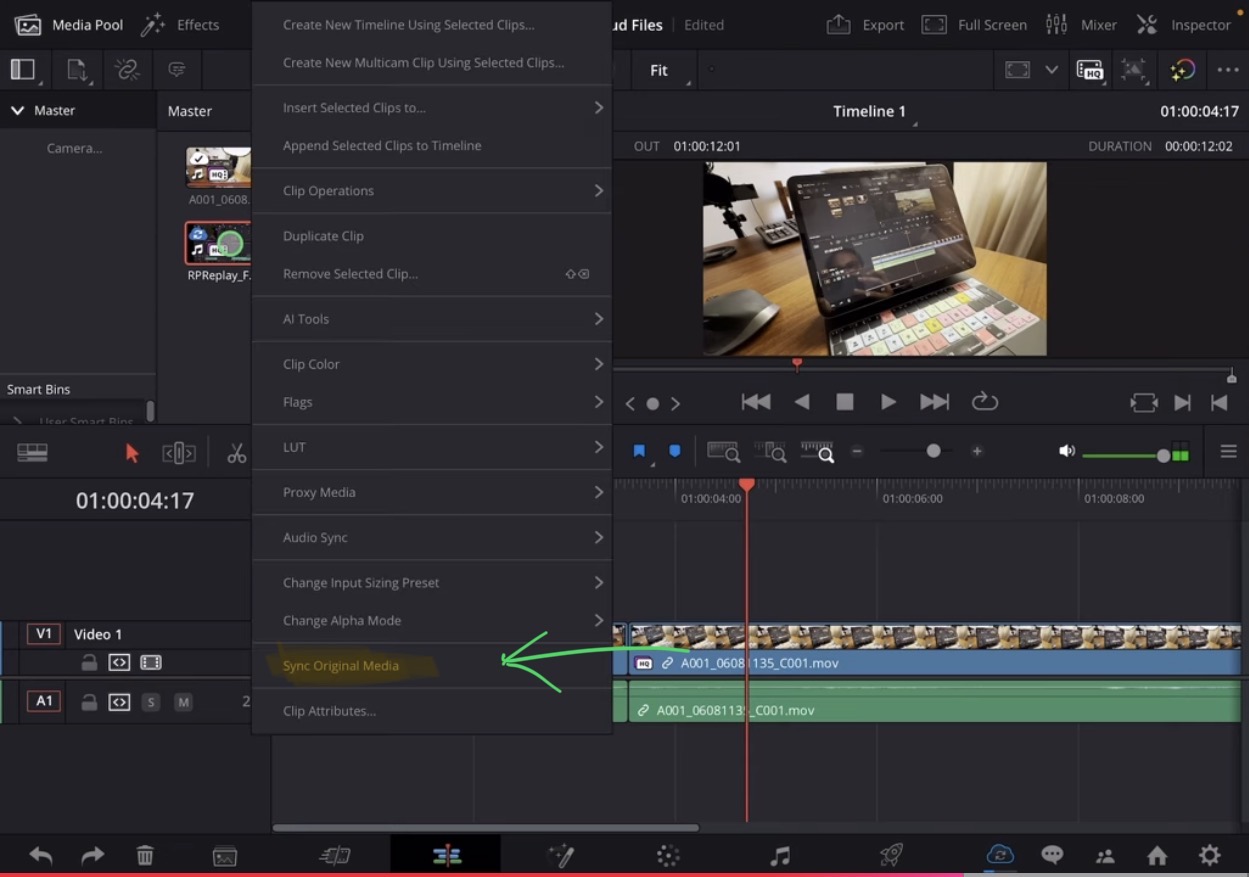Click the undo arrow icon
The height and width of the screenshot is (877, 1249).
tap(41, 855)
